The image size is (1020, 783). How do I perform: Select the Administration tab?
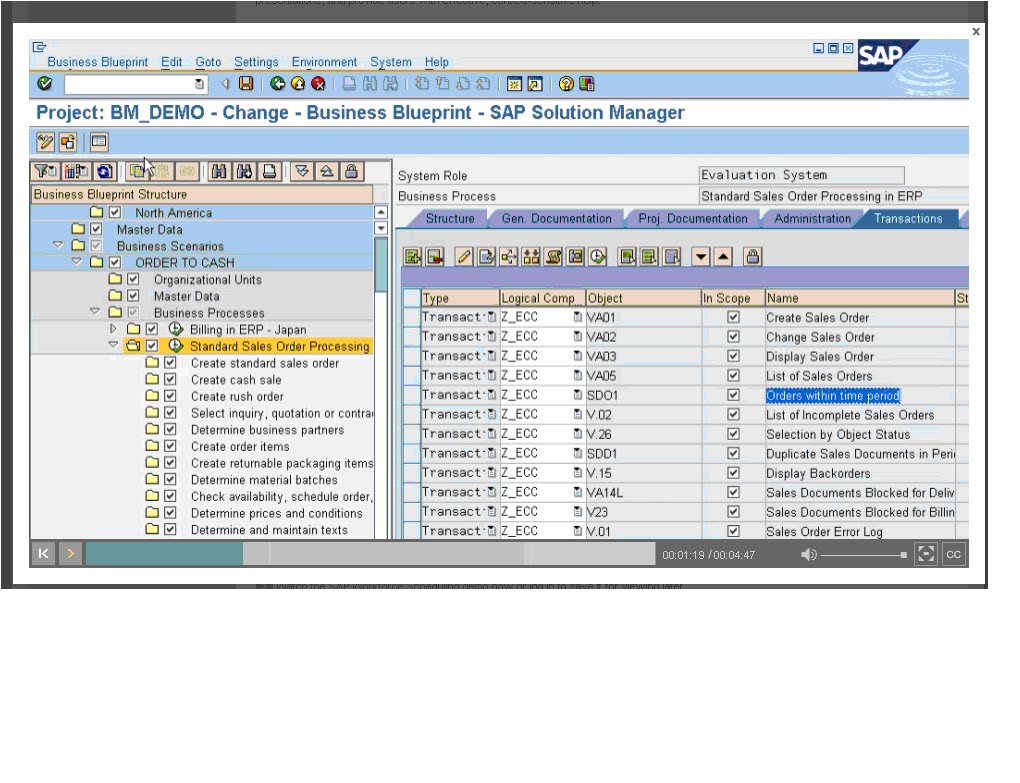(811, 218)
